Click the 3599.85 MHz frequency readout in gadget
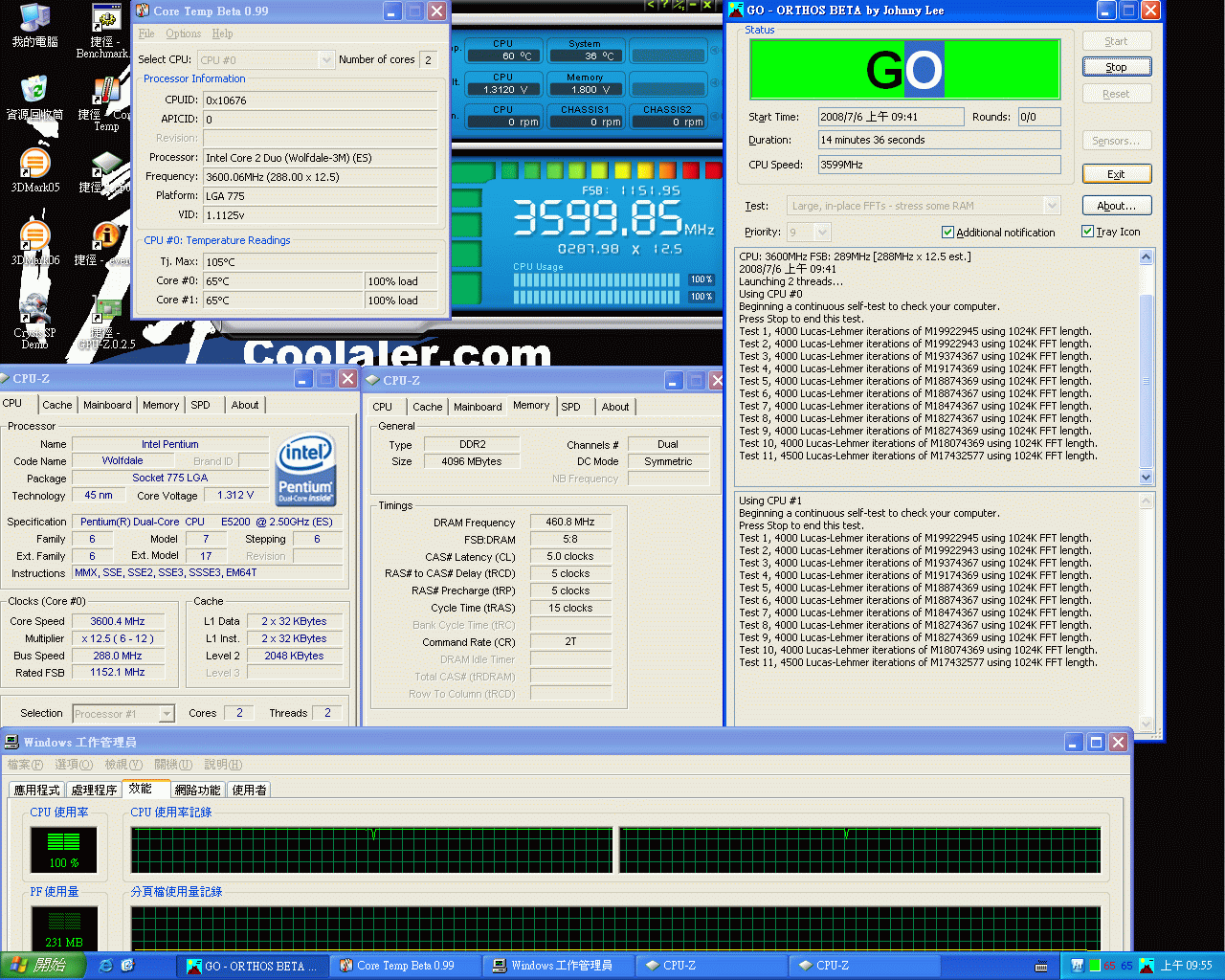The height and width of the screenshot is (980, 1225). [612, 219]
